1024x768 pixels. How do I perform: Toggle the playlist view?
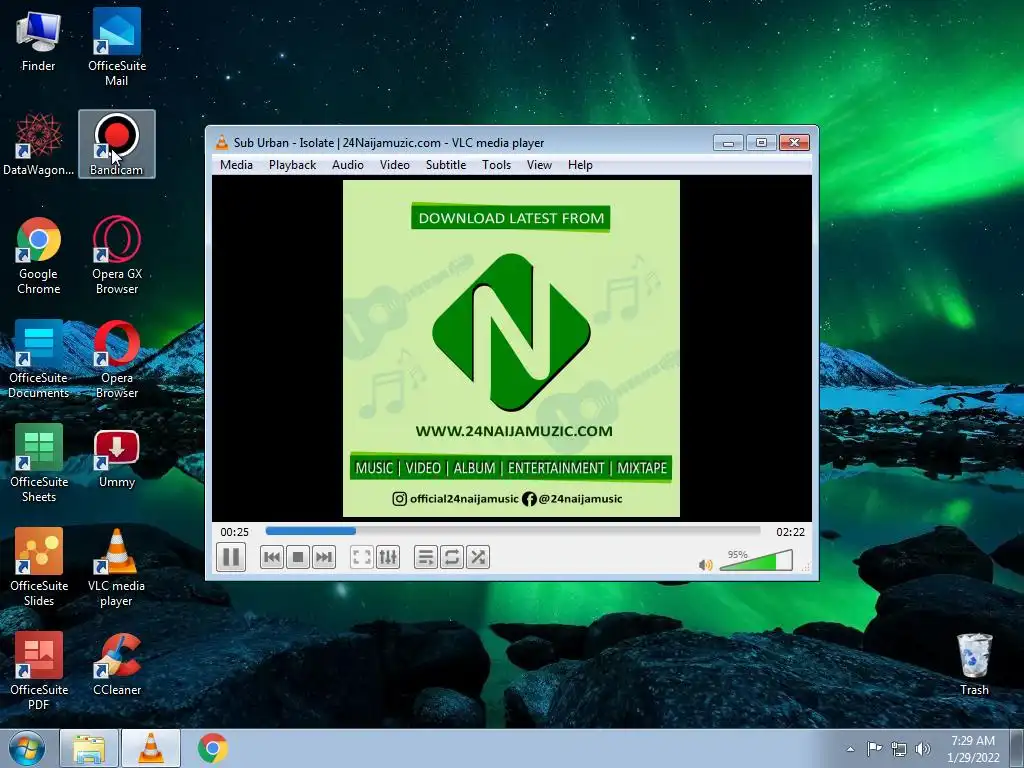(x=426, y=557)
